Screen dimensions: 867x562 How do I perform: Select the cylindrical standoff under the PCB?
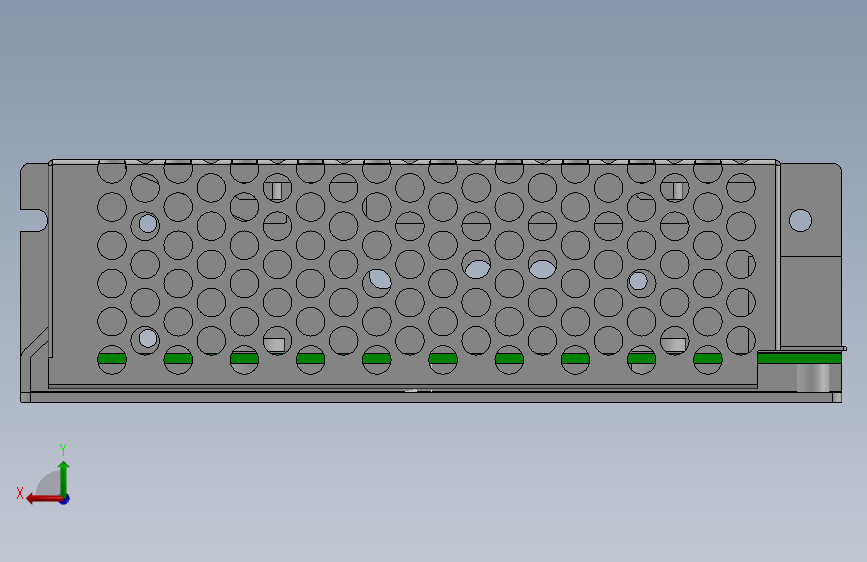813,377
